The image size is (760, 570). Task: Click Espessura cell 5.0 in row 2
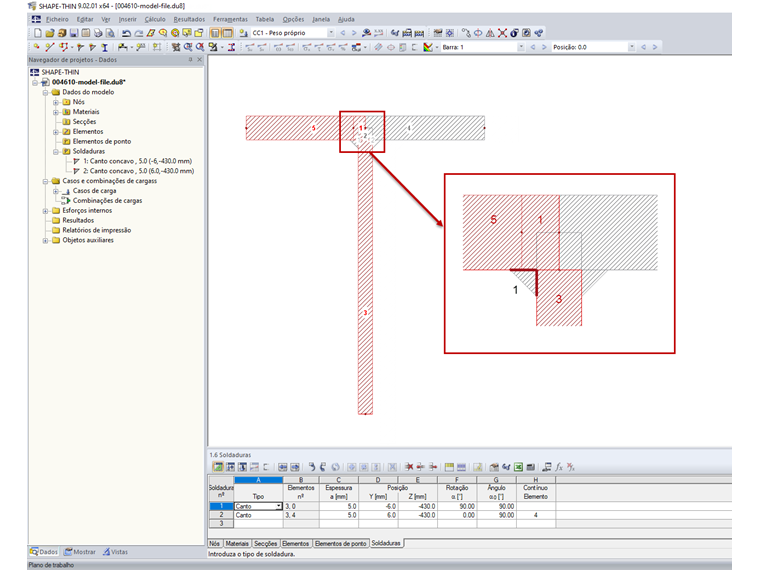(339, 515)
